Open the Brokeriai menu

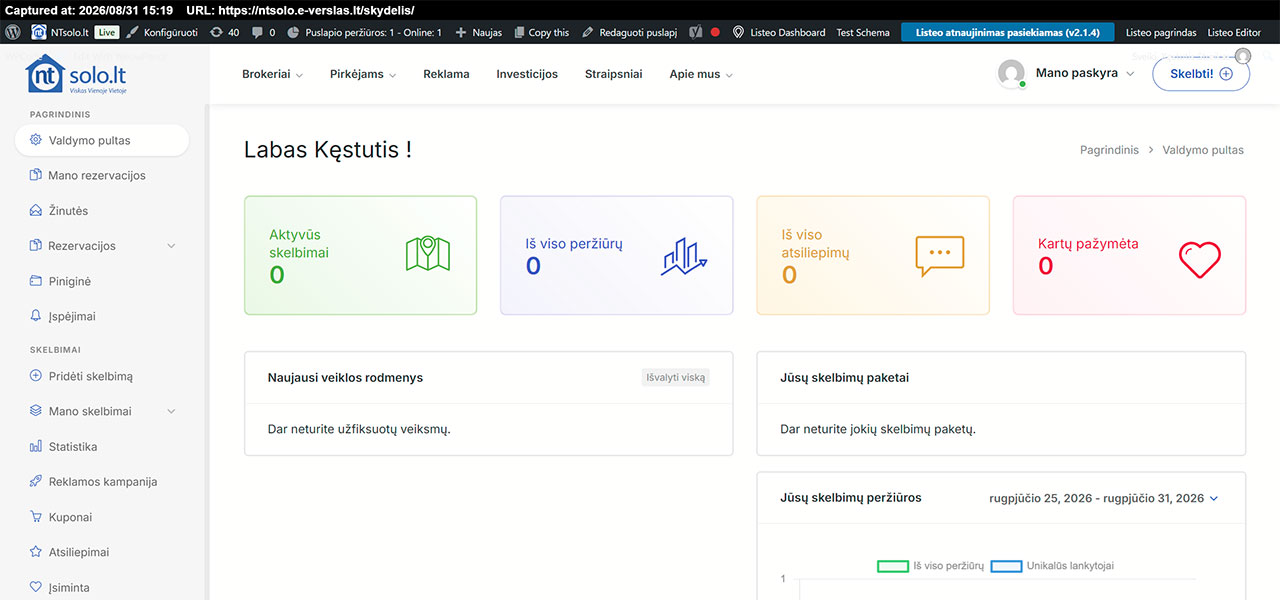(x=272, y=74)
